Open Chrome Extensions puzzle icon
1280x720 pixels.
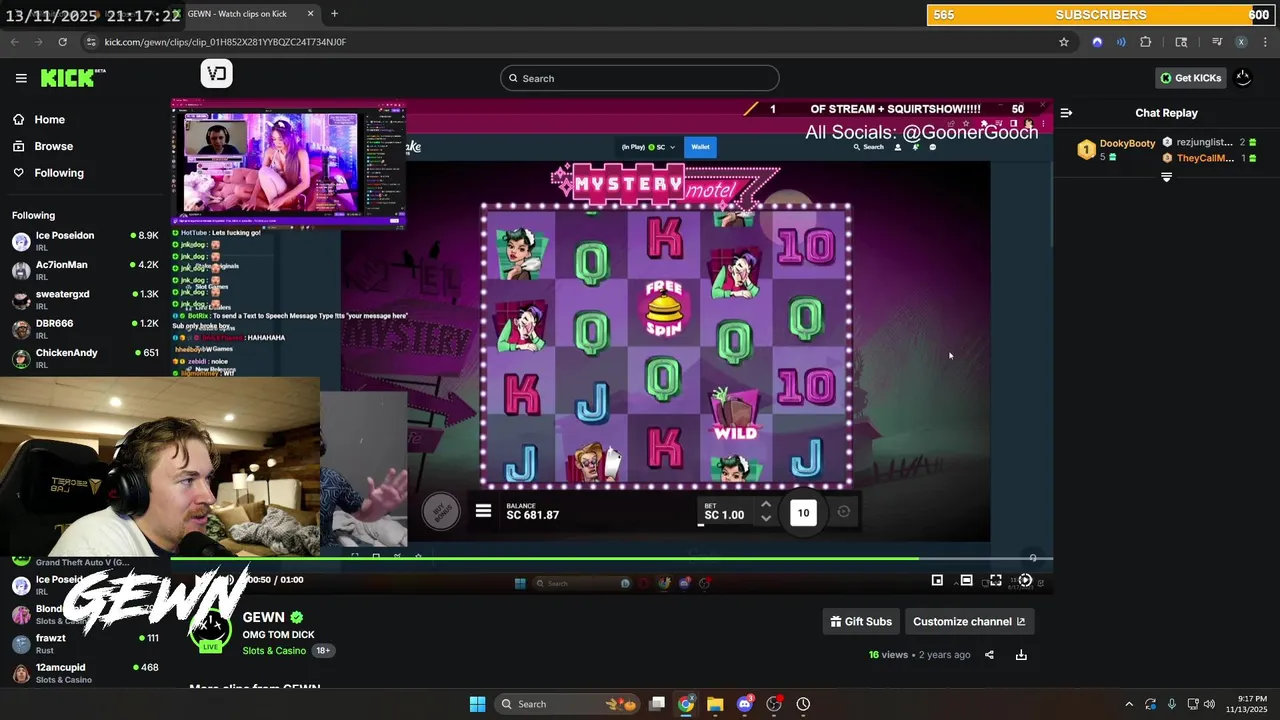(1146, 42)
